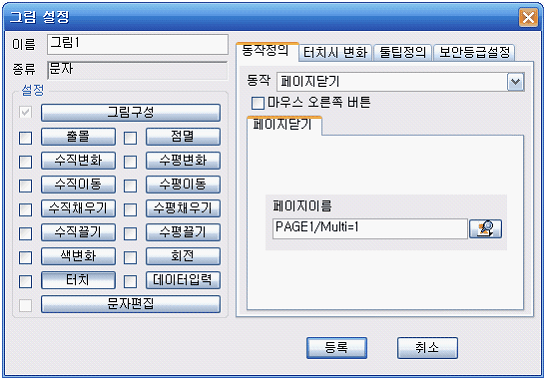Click the 수평끌기 button
The width and height of the screenshot is (546, 380).
pos(183,232)
